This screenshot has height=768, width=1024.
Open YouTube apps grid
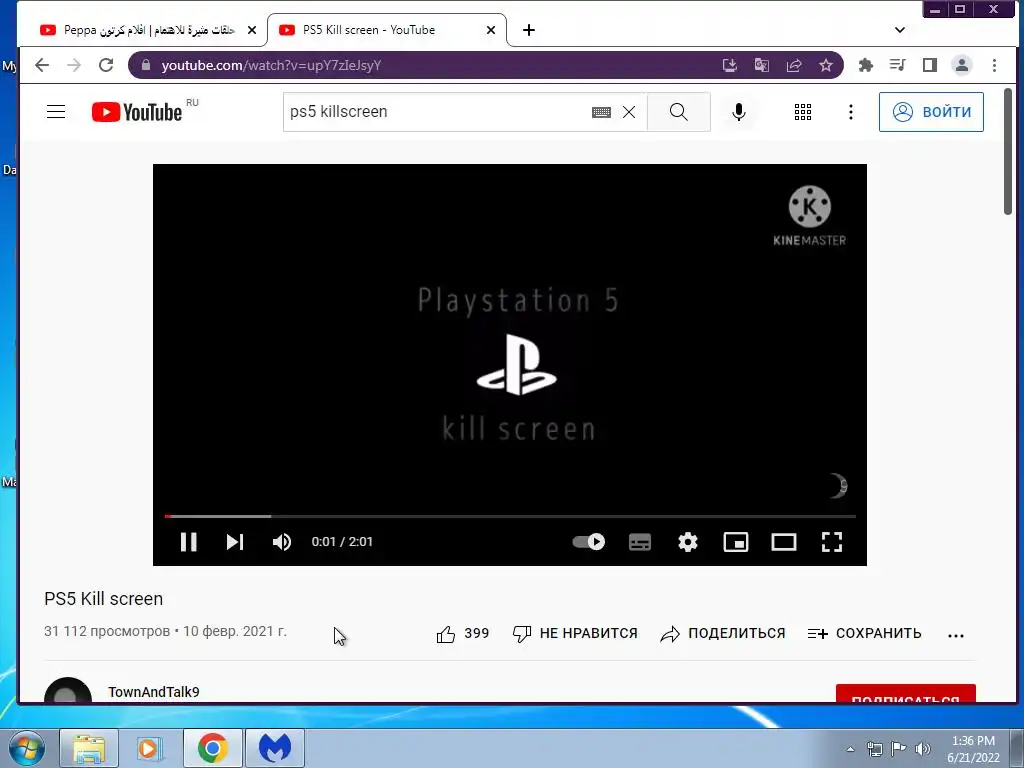pos(803,112)
